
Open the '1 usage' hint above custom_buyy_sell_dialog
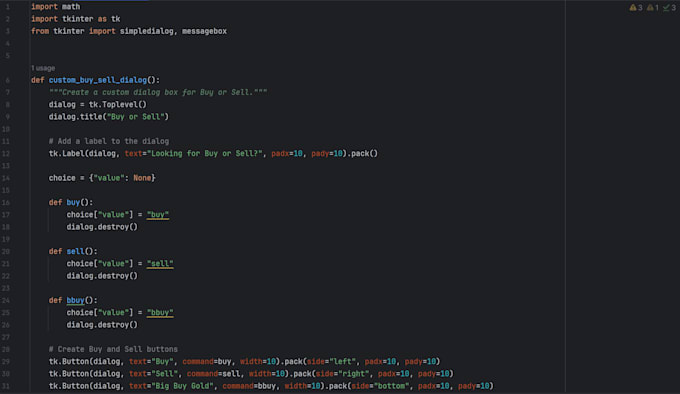pos(43,68)
